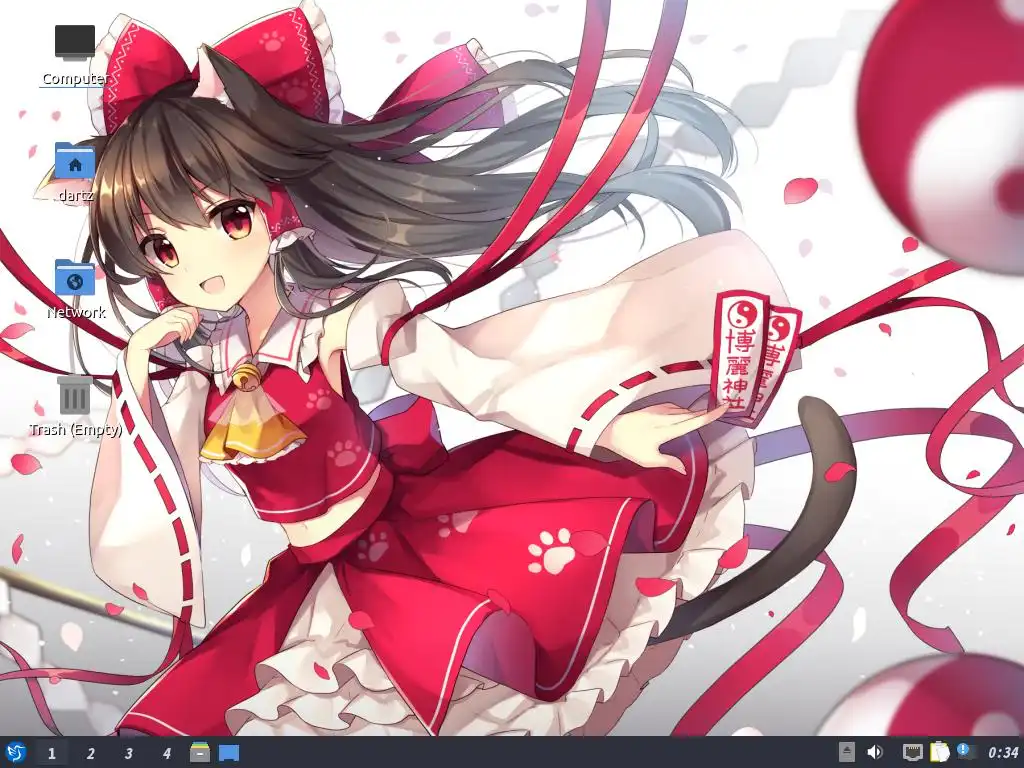This screenshot has width=1024, height=768.
Task: Open the volume control speaker icon
Action: pos(874,752)
